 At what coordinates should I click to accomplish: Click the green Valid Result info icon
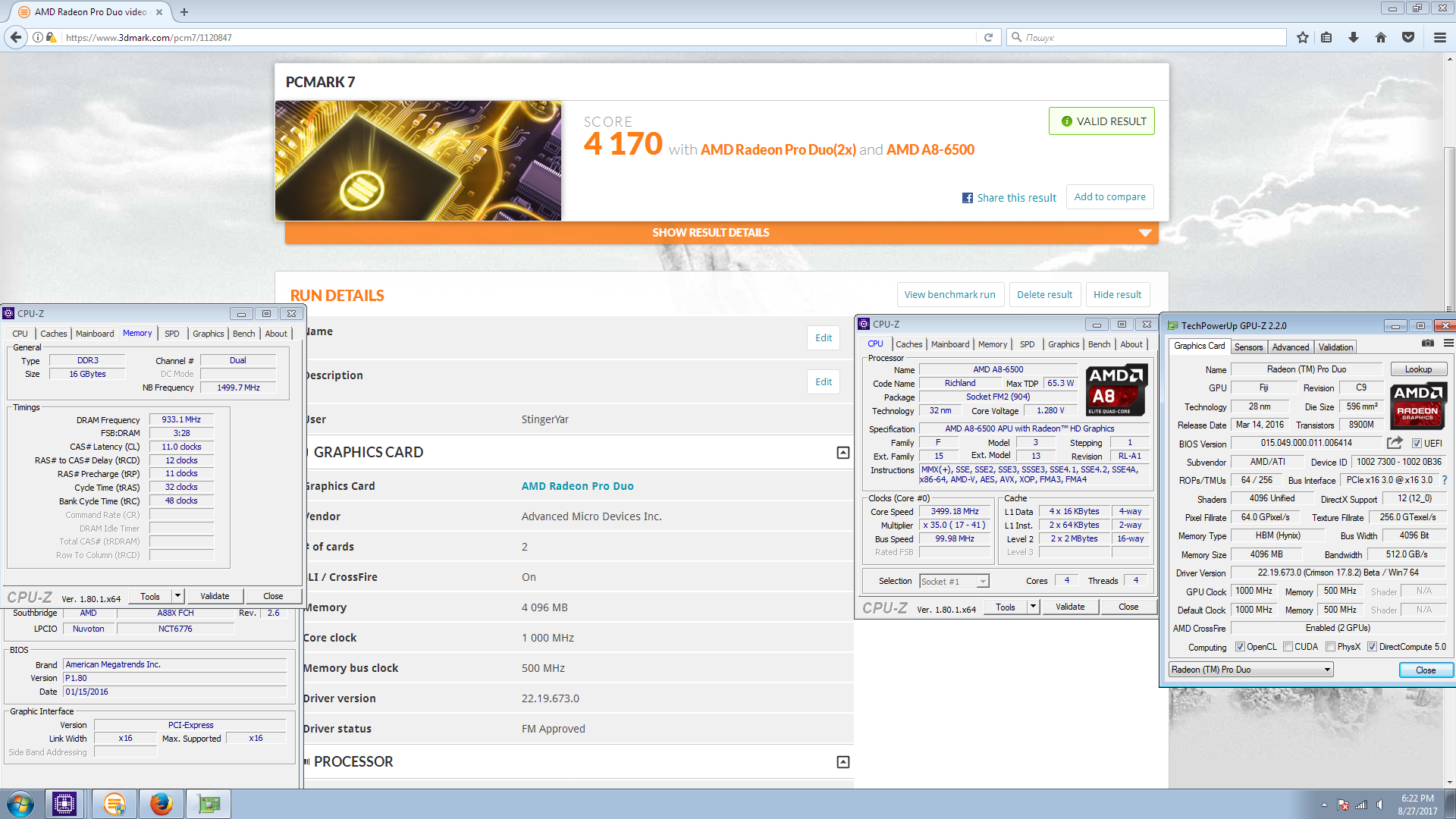pos(1067,121)
